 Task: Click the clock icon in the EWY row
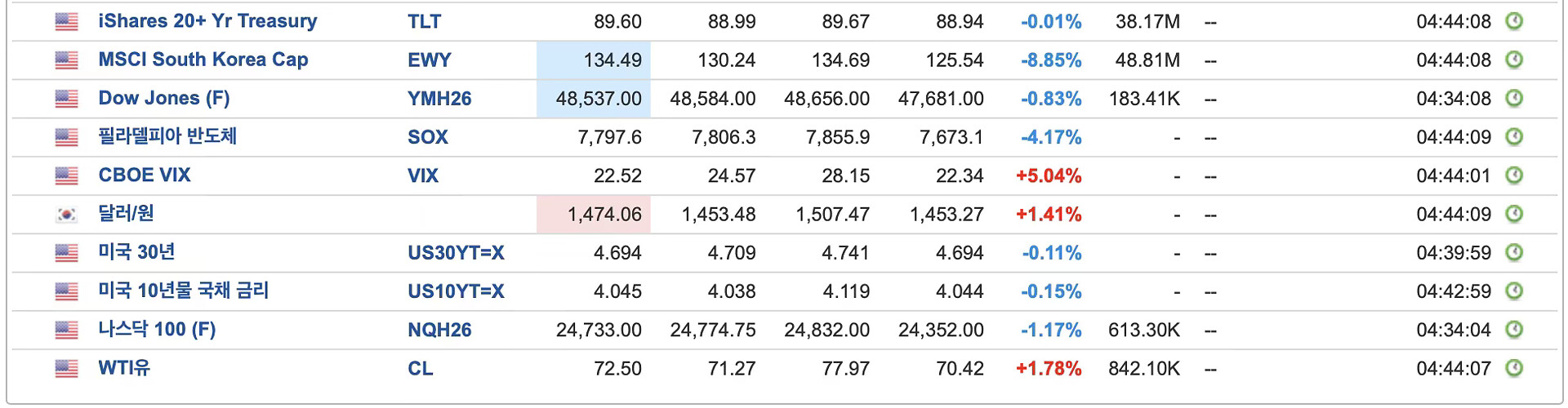(x=1514, y=60)
